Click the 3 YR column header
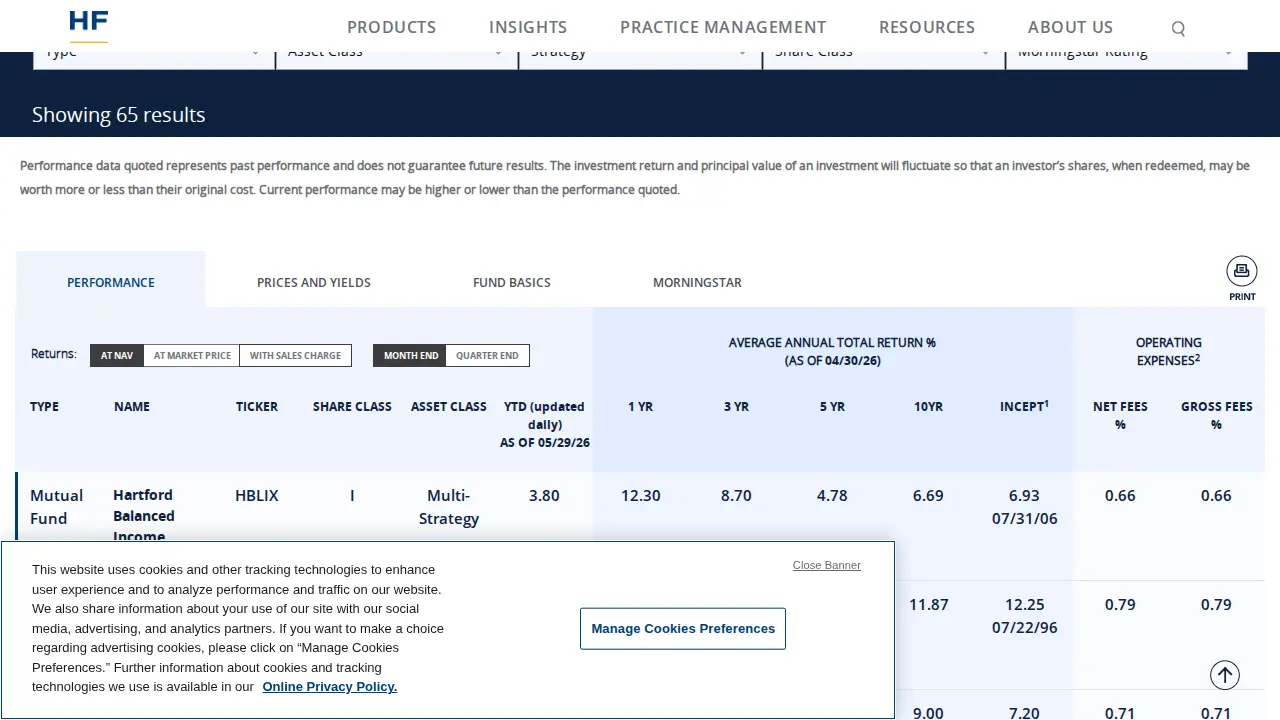The height and width of the screenshot is (720, 1280). (x=736, y=406)
